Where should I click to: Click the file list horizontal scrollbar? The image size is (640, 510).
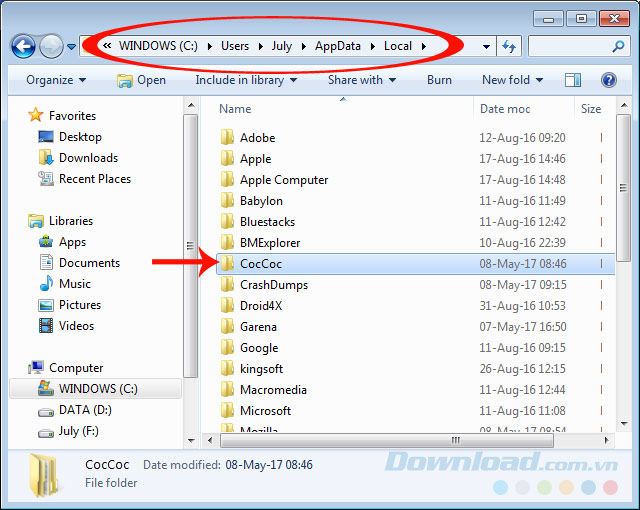[387, 441]
